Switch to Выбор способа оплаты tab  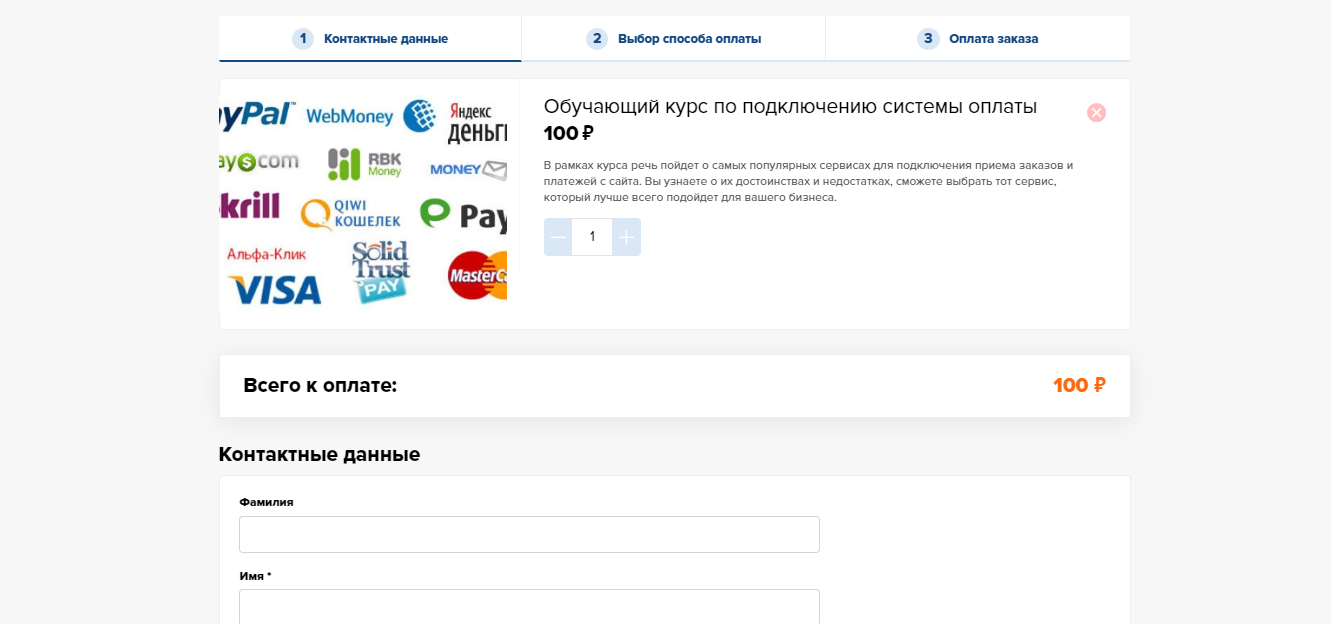coord(689,39)
